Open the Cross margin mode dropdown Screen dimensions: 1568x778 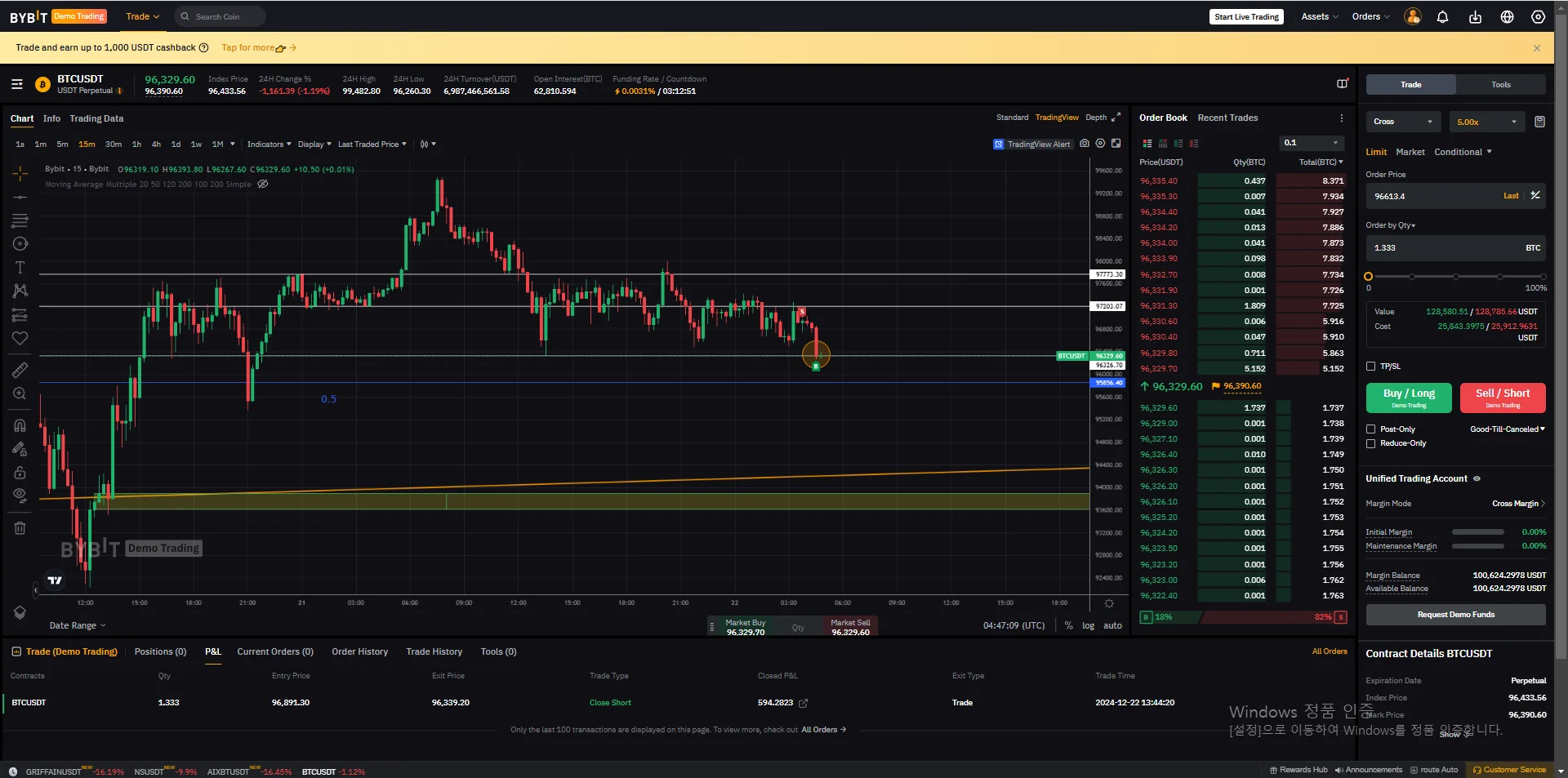pyautogui.click(x=1403, y=122)
